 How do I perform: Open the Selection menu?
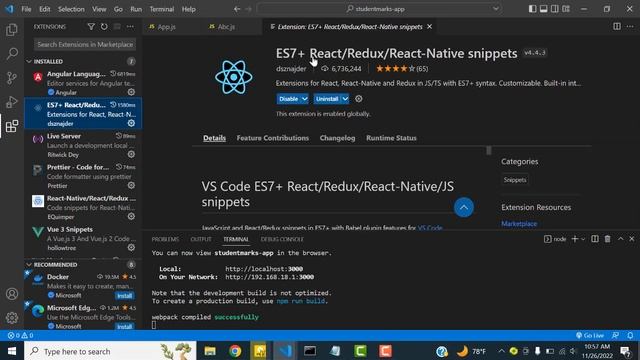pos(71,9)
